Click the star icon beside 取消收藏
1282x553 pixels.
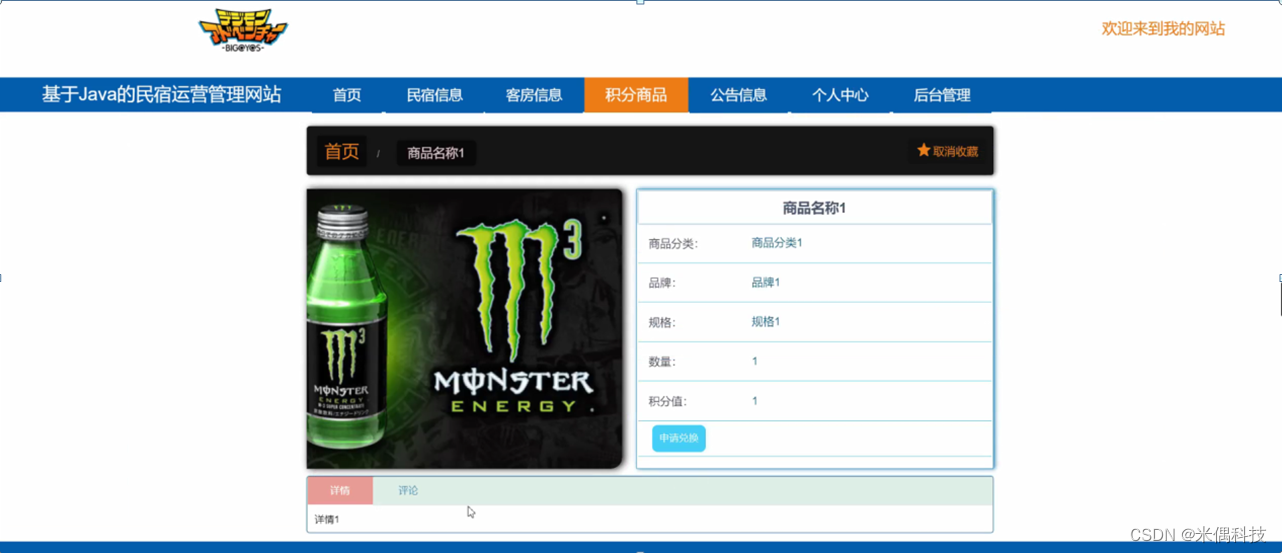pos(924,151)
